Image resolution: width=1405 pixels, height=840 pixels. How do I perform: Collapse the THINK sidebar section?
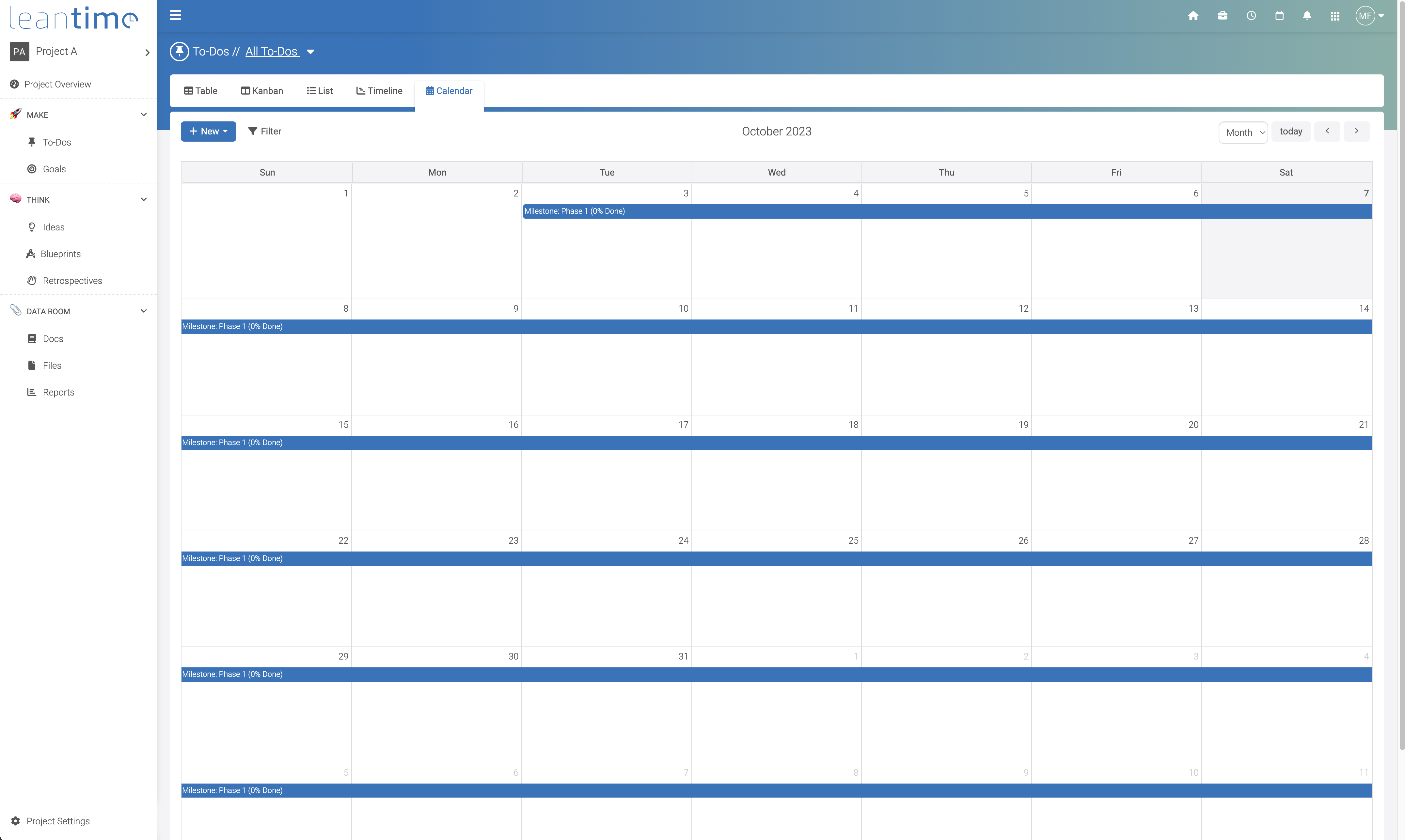(144, 199)
